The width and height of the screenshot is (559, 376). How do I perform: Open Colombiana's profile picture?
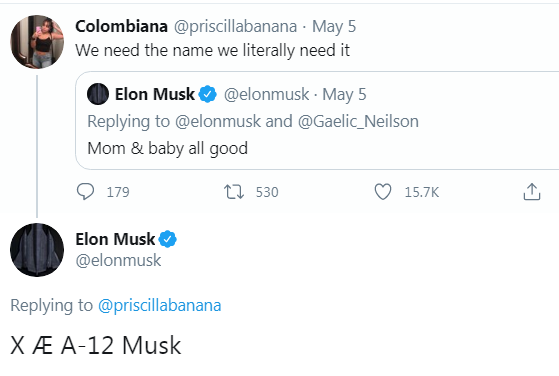[x=37, y=42]
